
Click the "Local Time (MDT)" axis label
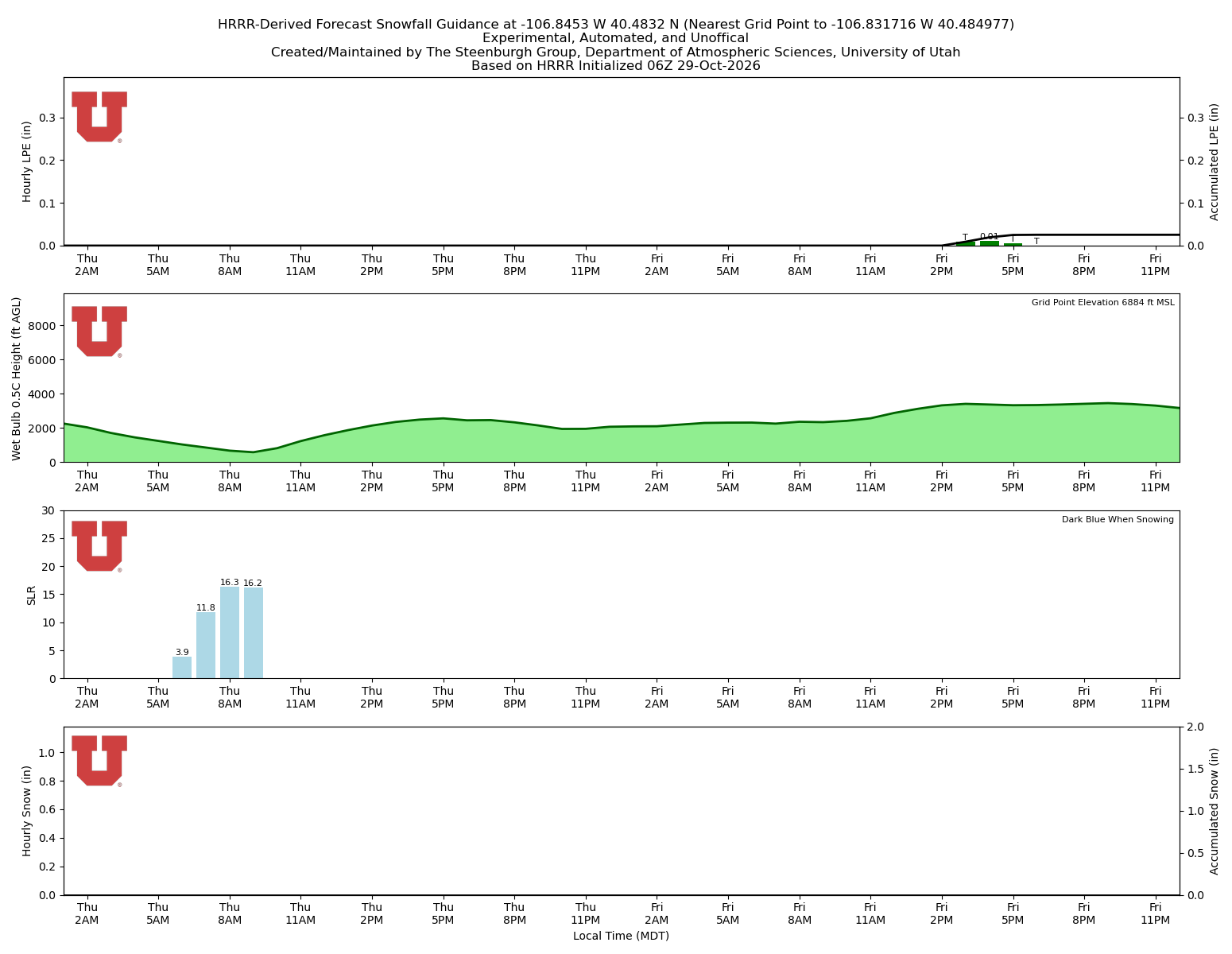(x=622, y=936)
